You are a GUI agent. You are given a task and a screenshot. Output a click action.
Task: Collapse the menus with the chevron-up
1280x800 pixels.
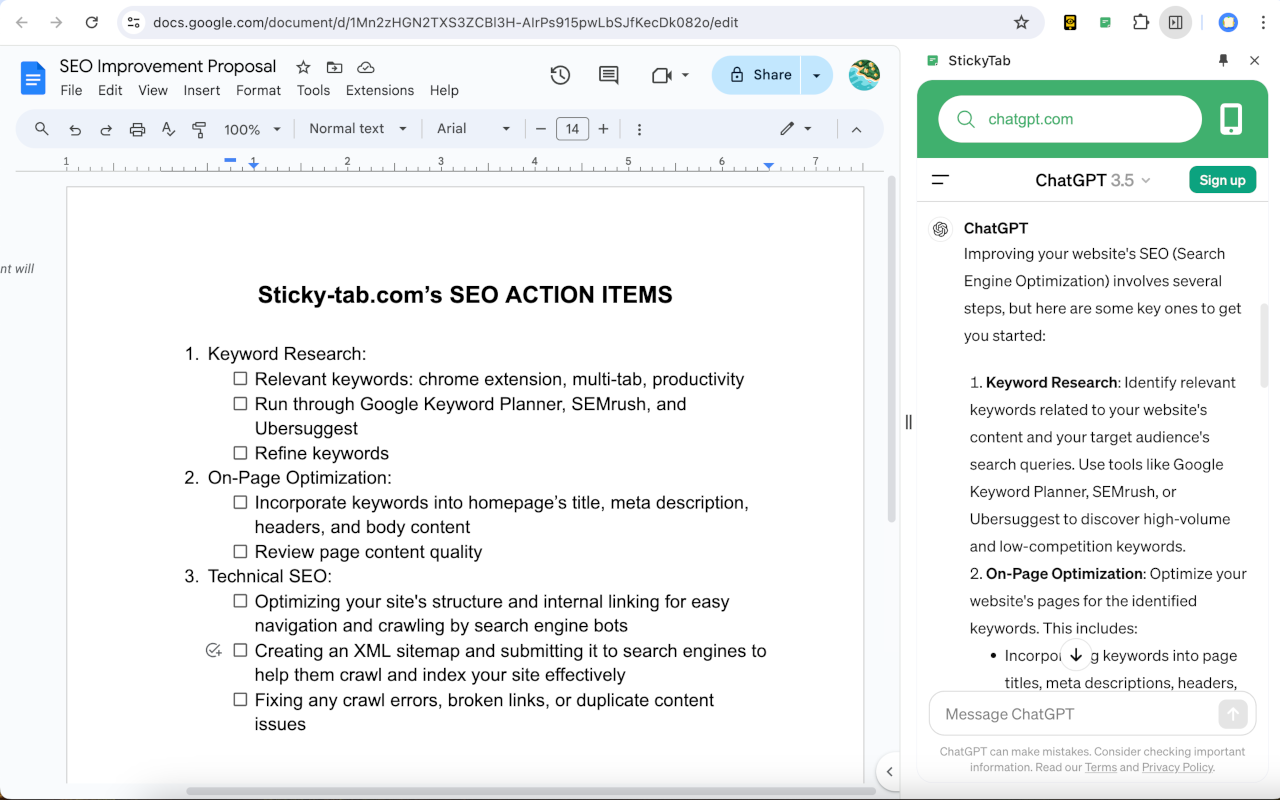click(856, 129)
